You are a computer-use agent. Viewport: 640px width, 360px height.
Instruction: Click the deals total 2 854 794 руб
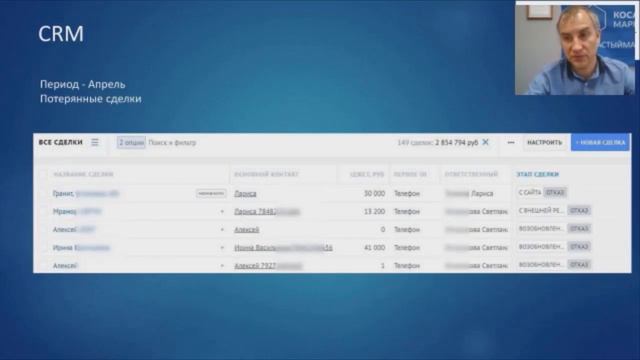click(456, 142)
